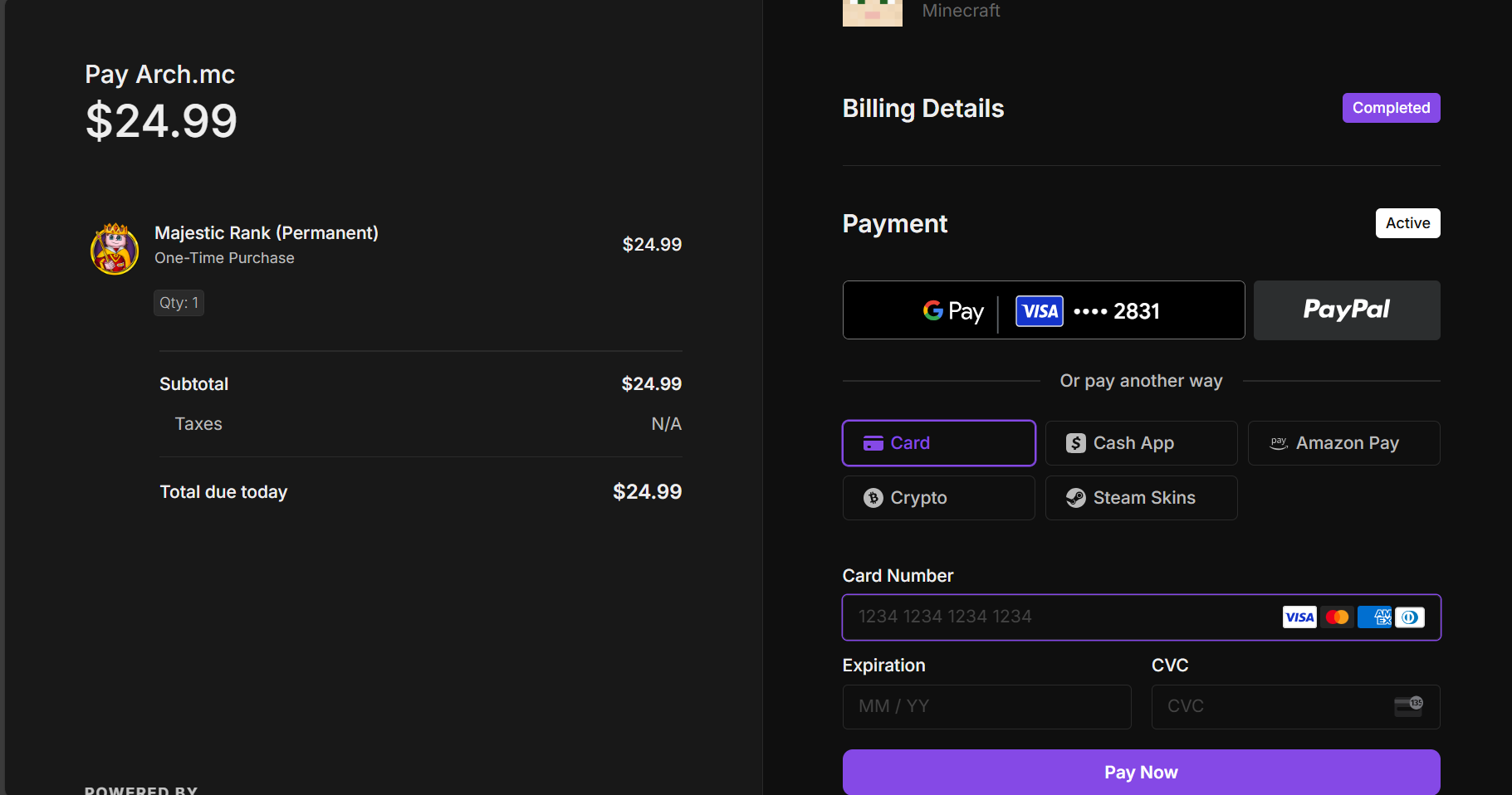
Task: Select Cash App payment option
Action: pos(1141,443)
